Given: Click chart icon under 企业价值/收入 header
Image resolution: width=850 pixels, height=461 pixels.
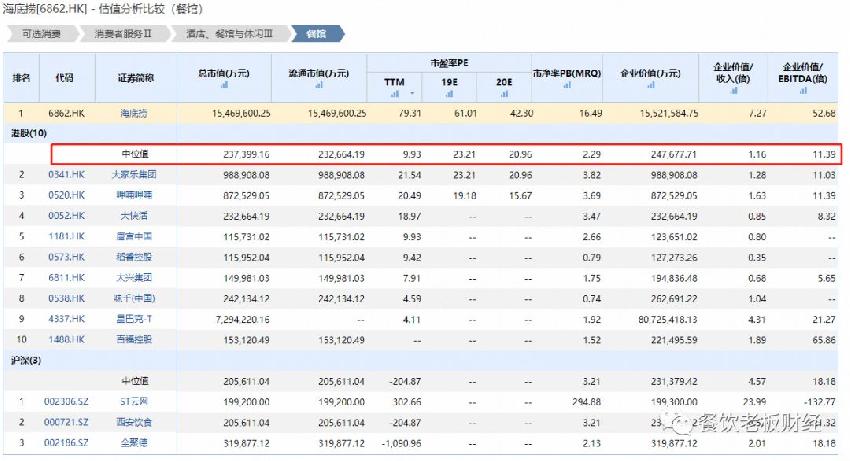Looking at the screenshot, I should pyautogui.click(x=733, y=91).
